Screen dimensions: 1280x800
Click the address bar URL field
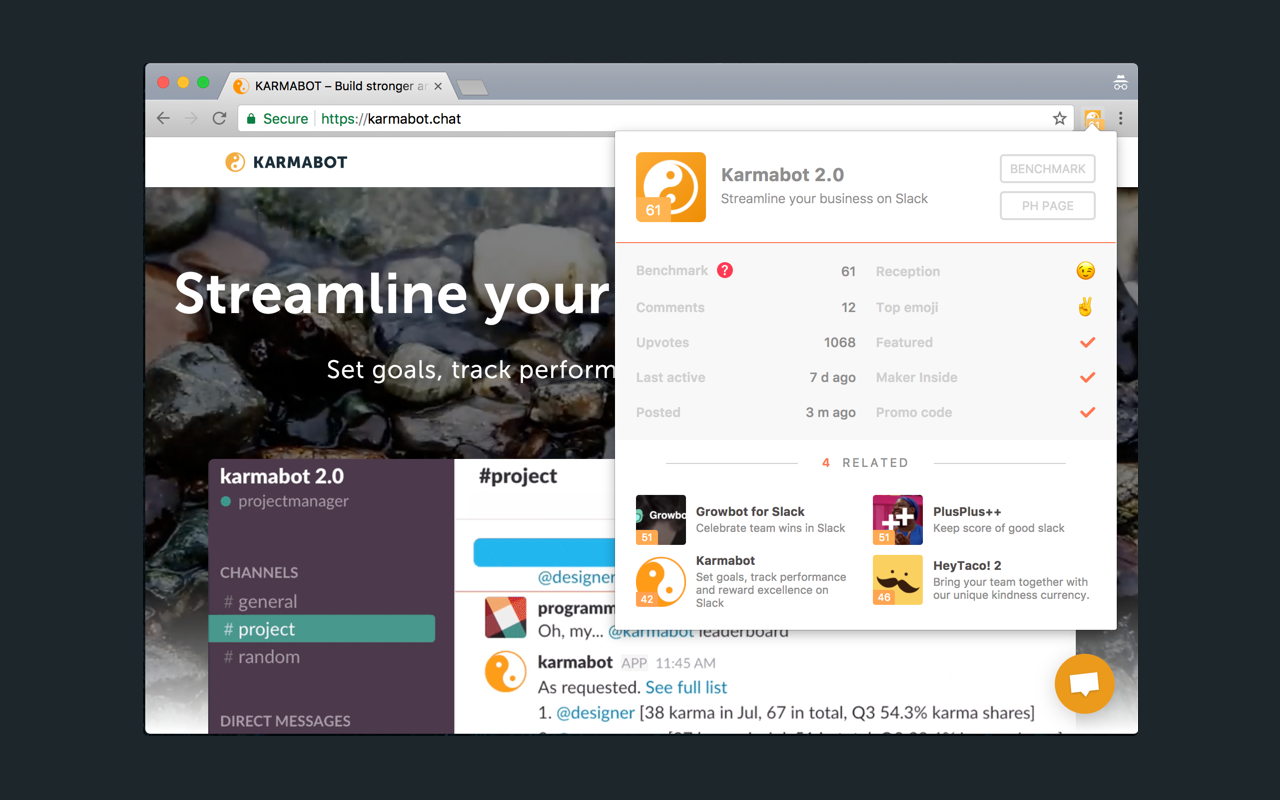(x=655, y=118)
